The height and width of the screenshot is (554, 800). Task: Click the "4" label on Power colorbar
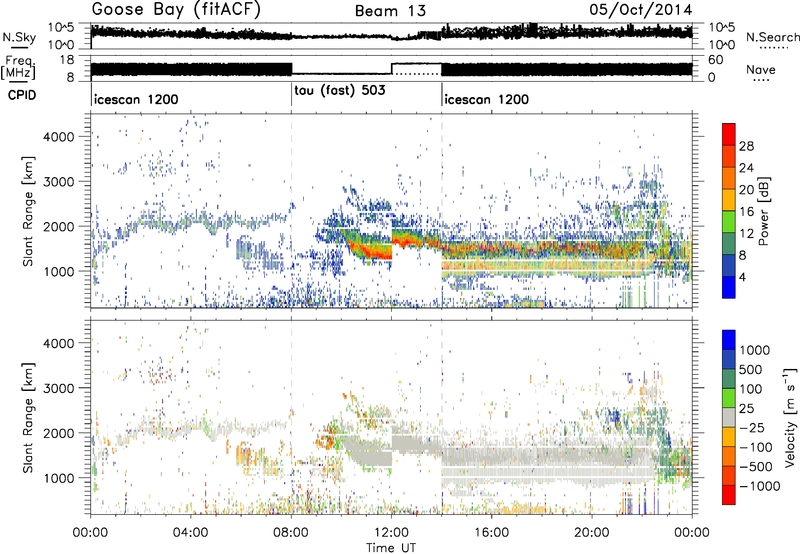coord(742,278)
